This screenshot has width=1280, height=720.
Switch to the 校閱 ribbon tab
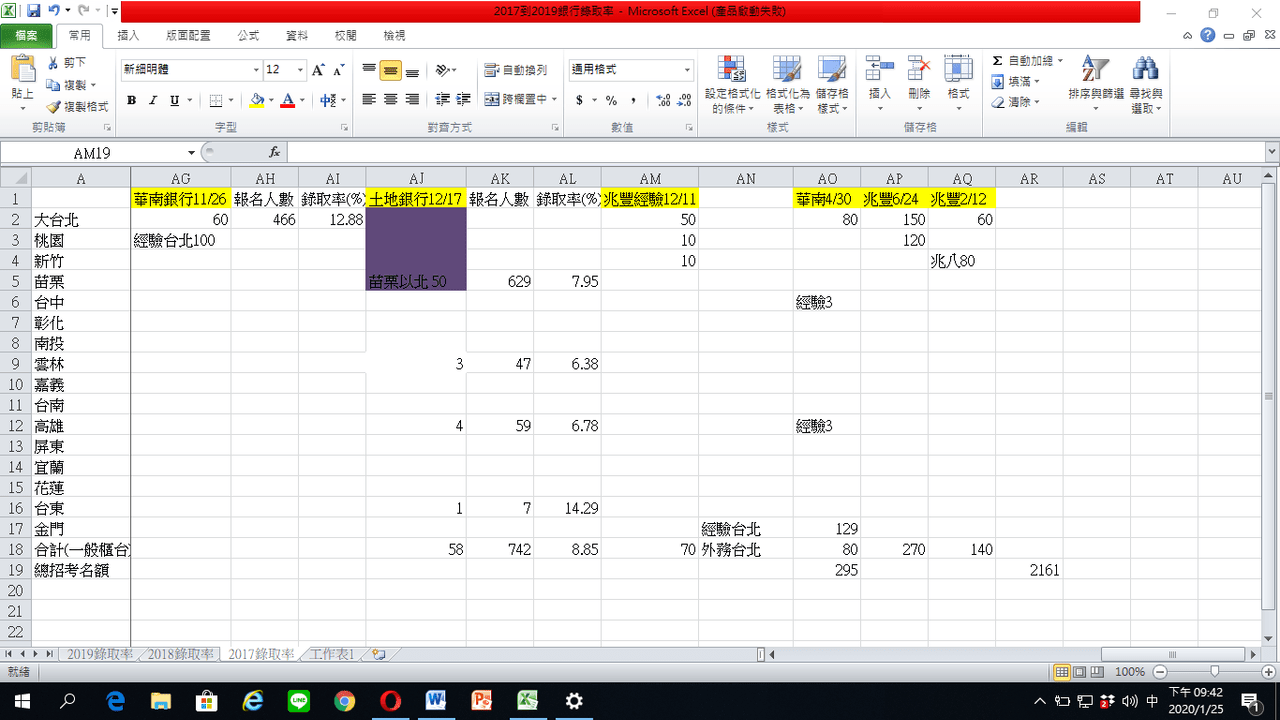click(346, 36)
